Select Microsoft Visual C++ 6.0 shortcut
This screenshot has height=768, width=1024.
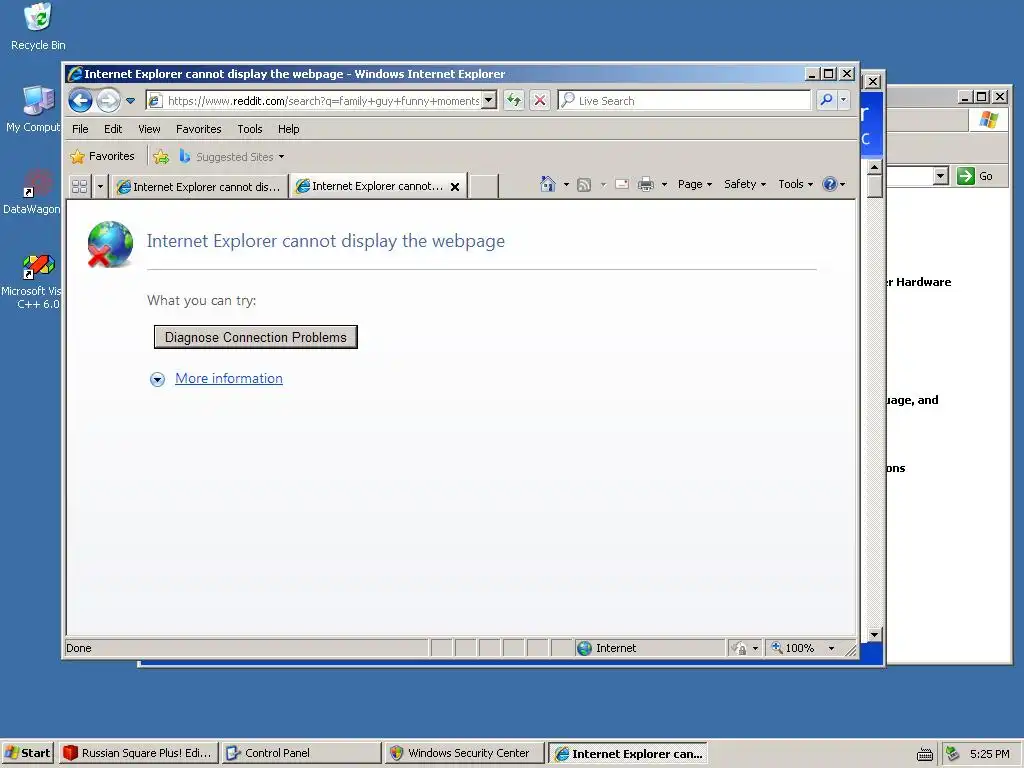coord(32,282)
